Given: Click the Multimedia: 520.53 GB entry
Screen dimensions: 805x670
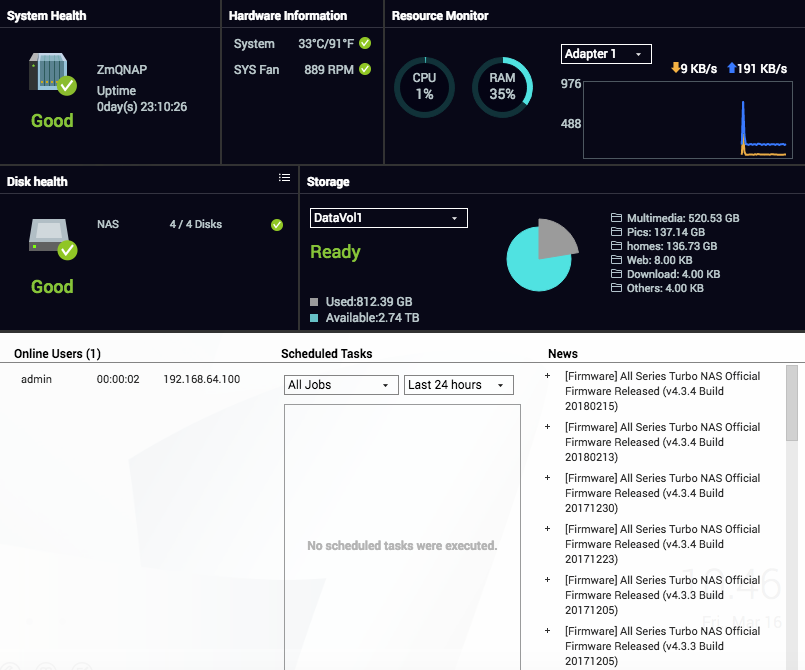Looking at the screenshot, I should point(683,218).
